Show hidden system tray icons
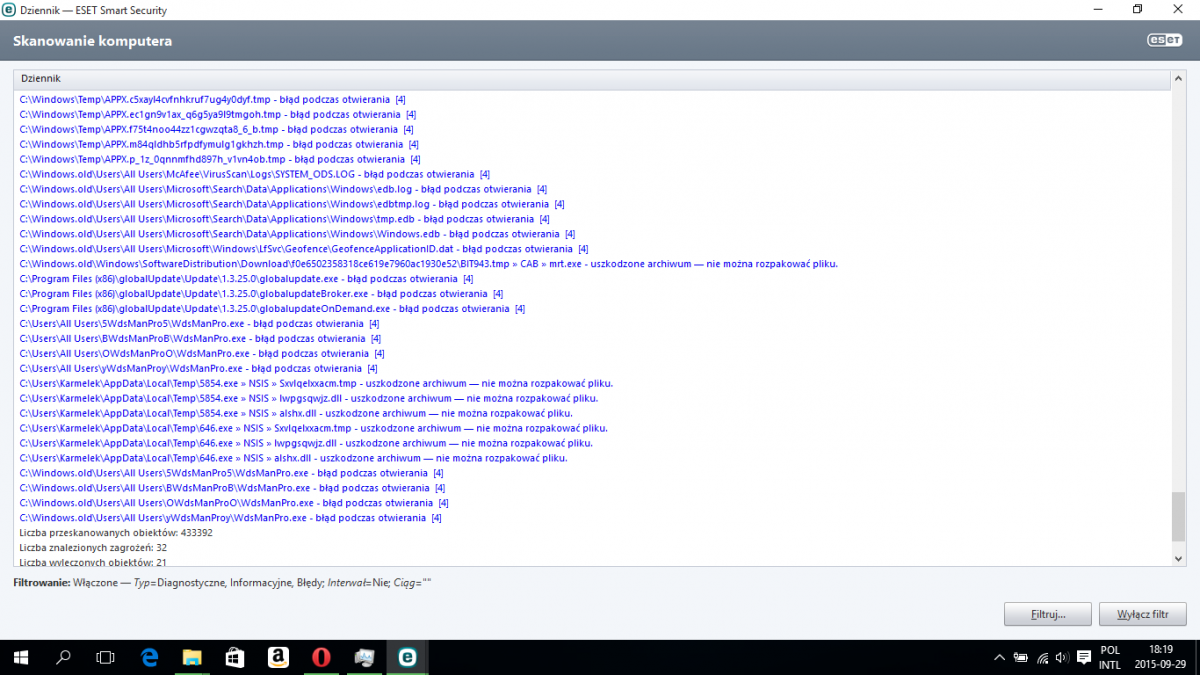Viewport: 1200px width, 675px height. 999,658
